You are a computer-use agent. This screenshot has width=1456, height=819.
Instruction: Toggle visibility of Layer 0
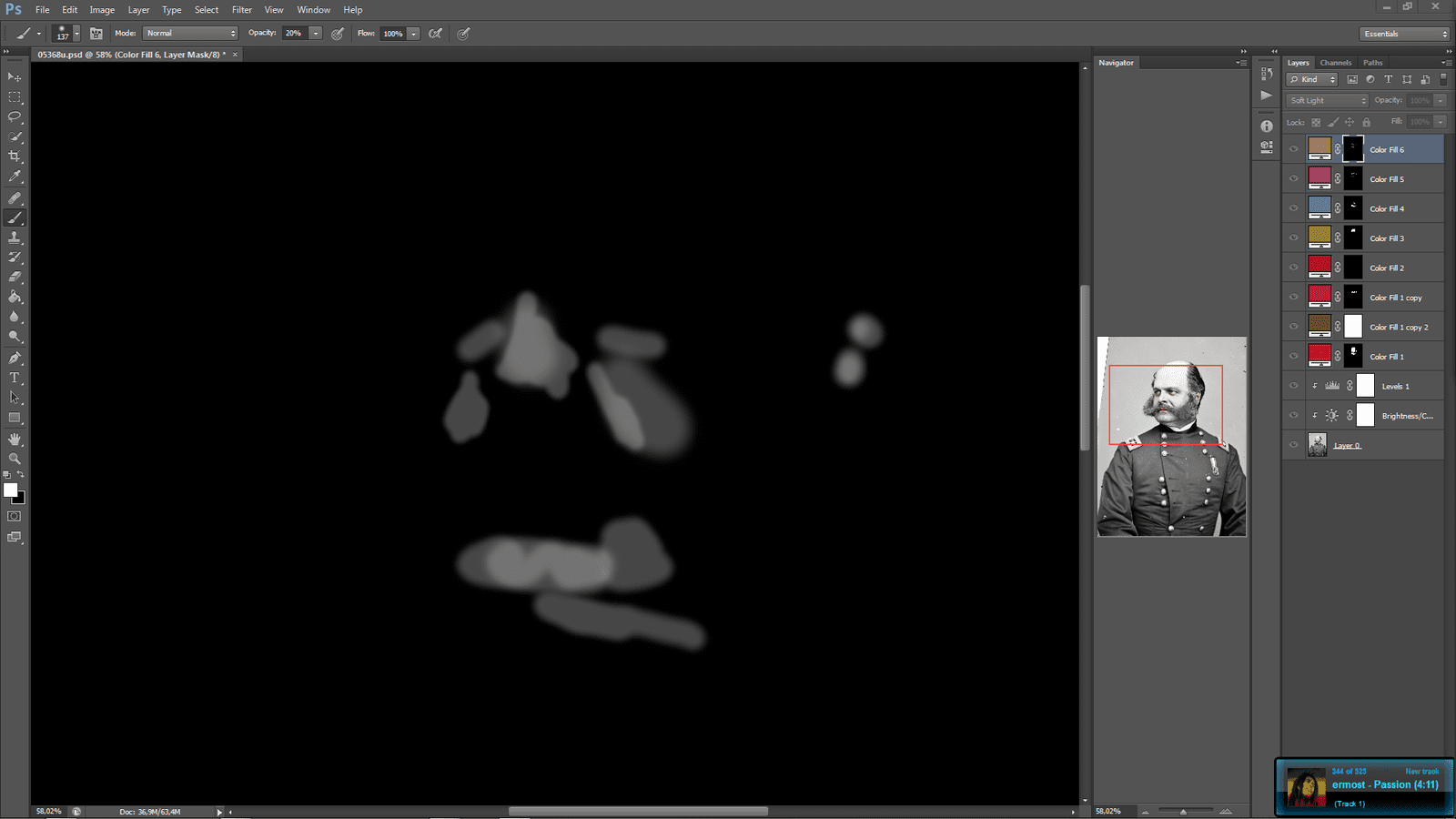[1293, 445]
